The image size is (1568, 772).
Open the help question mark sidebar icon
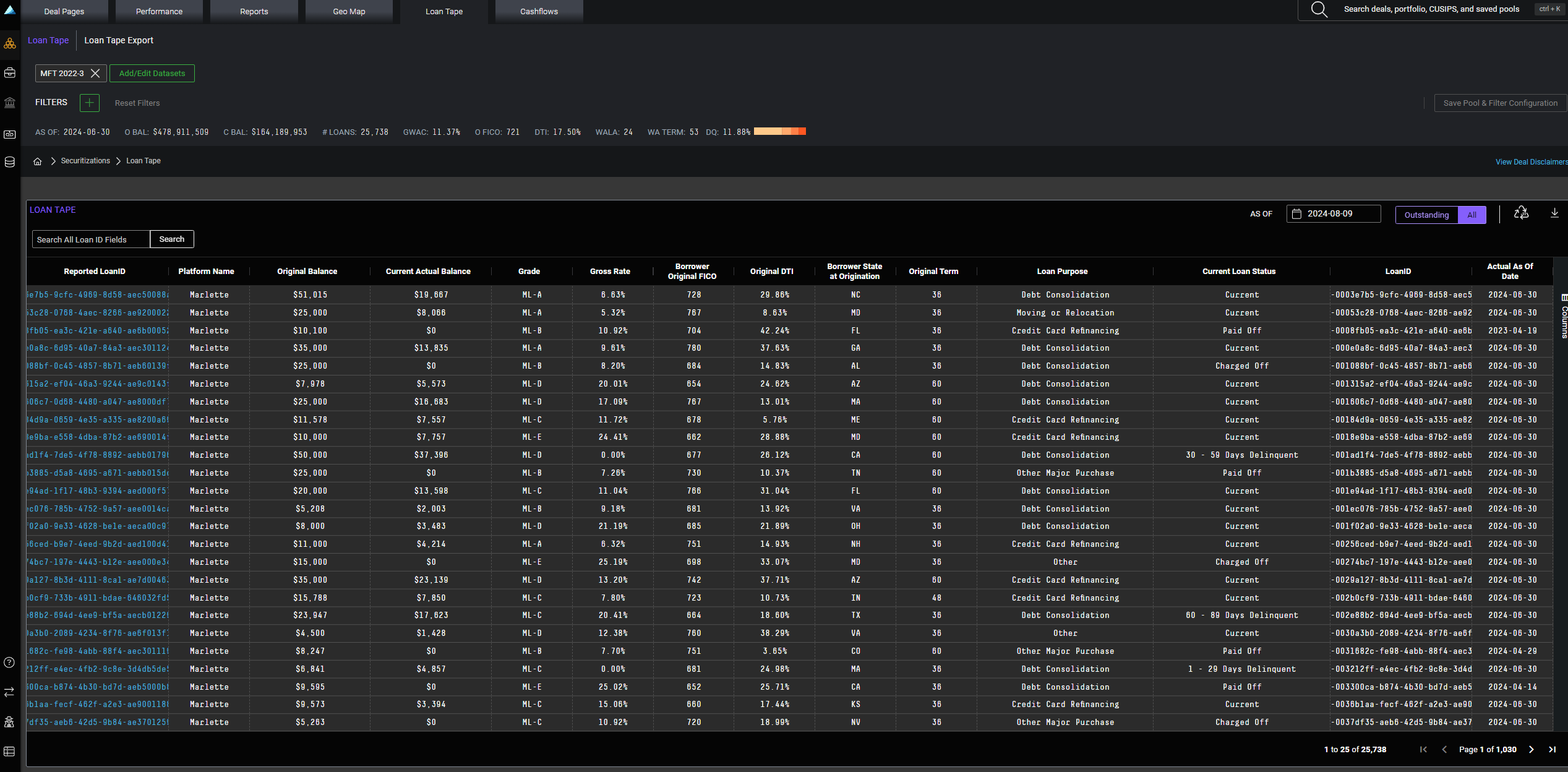click(x=9, y=663)
